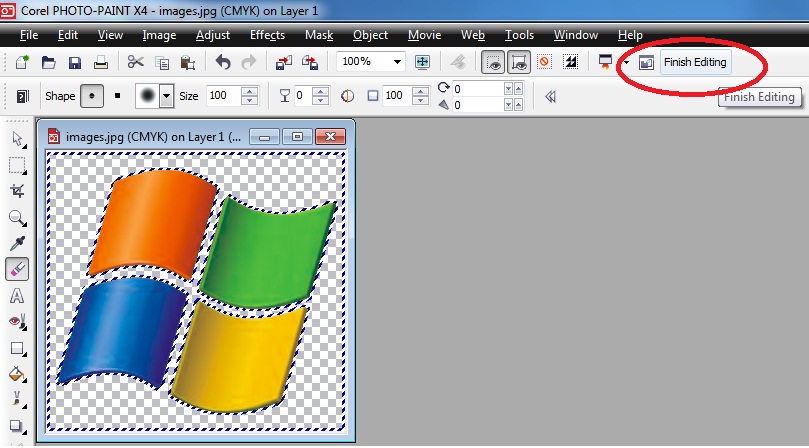Select the square nib Shape button
This screenshot has height=448, width=809.
coord(118,96)
